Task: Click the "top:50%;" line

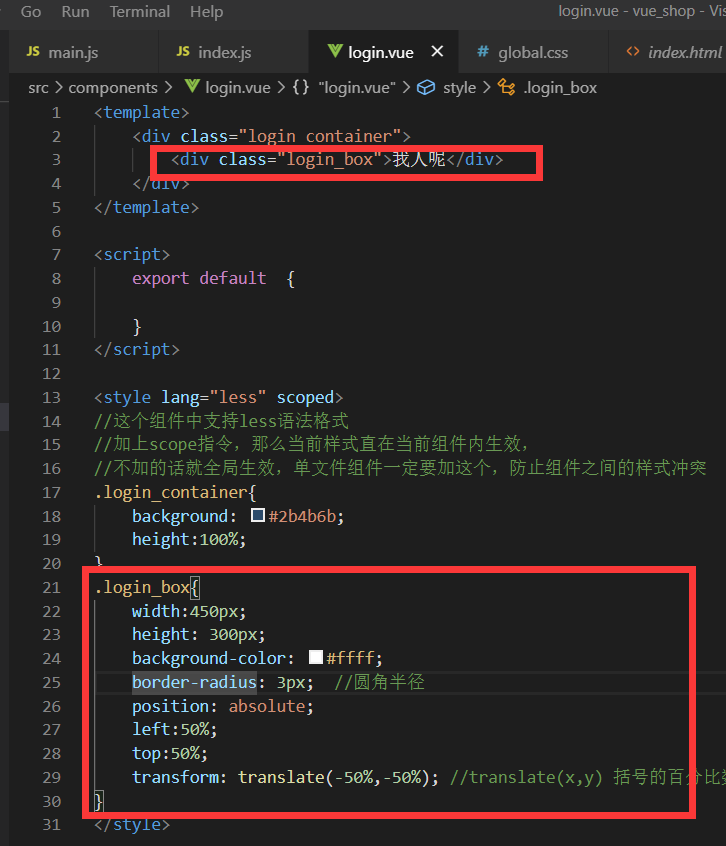Action: click(169, 753)
